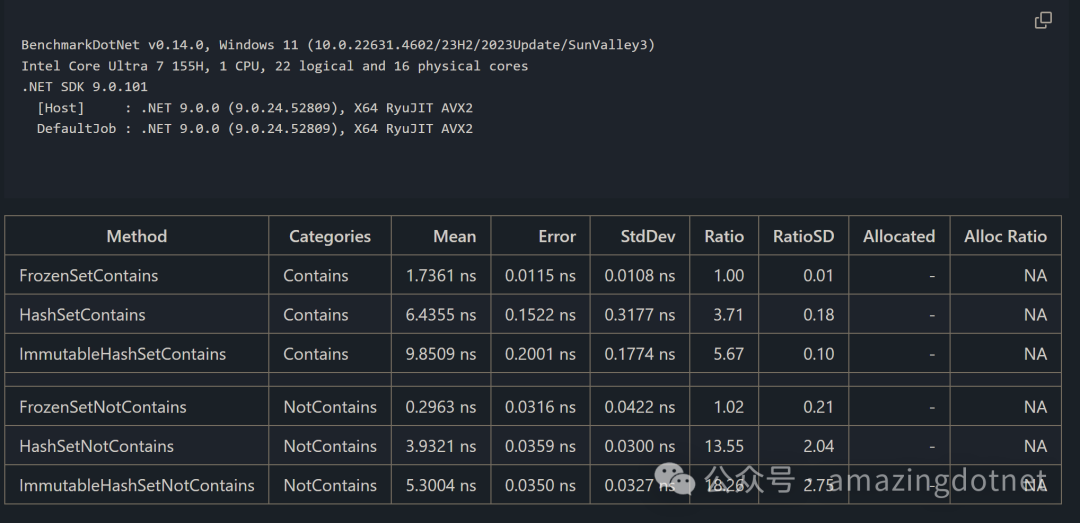Click the StdDev column header
The image size is (1080, 523).
click(648, 236)
